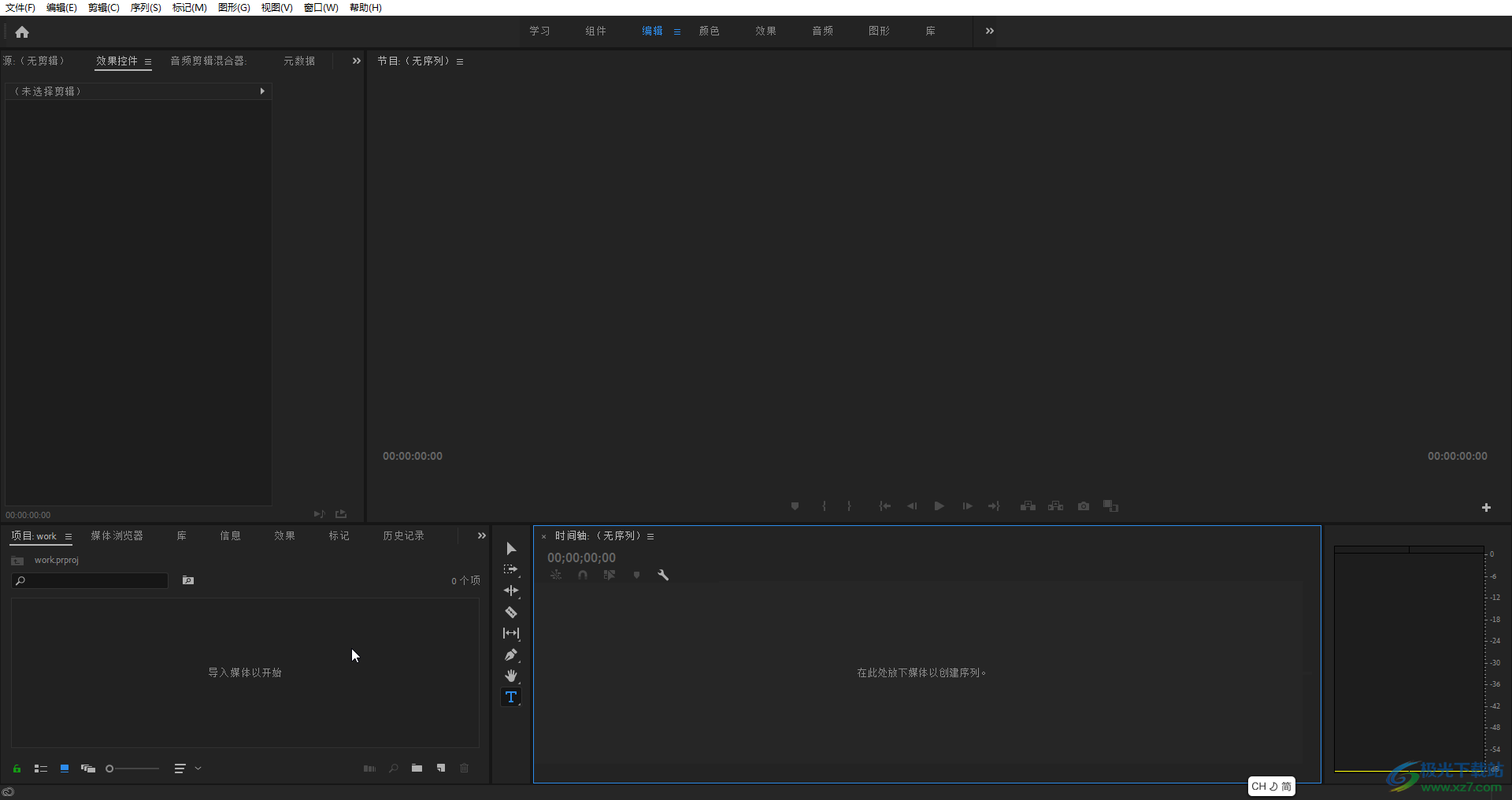Select the Pen tool
Viewport: 1512px width, 800px height.
coord(511,654)
